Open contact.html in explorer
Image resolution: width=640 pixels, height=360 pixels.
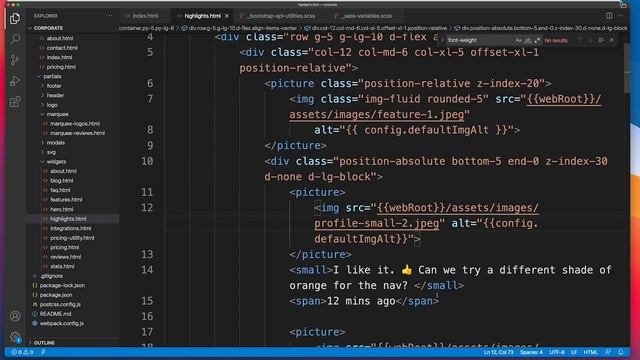tap(62, 48)
